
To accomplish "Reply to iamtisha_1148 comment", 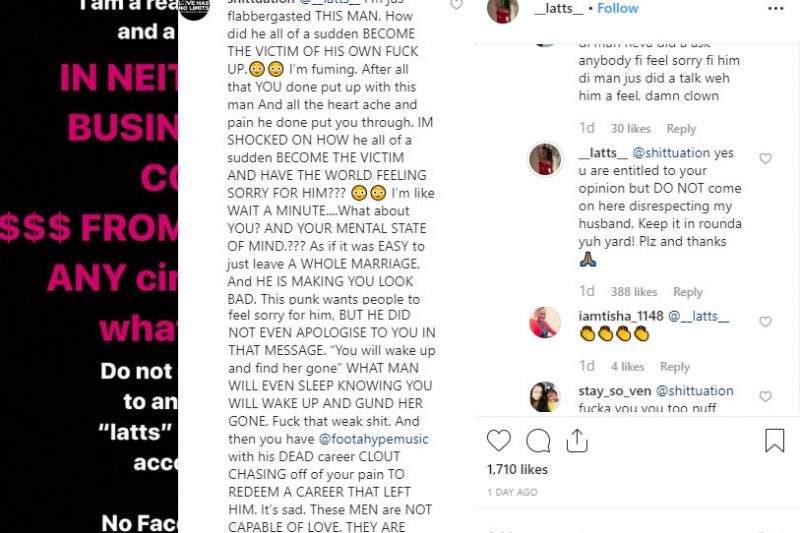I will 674,367.
